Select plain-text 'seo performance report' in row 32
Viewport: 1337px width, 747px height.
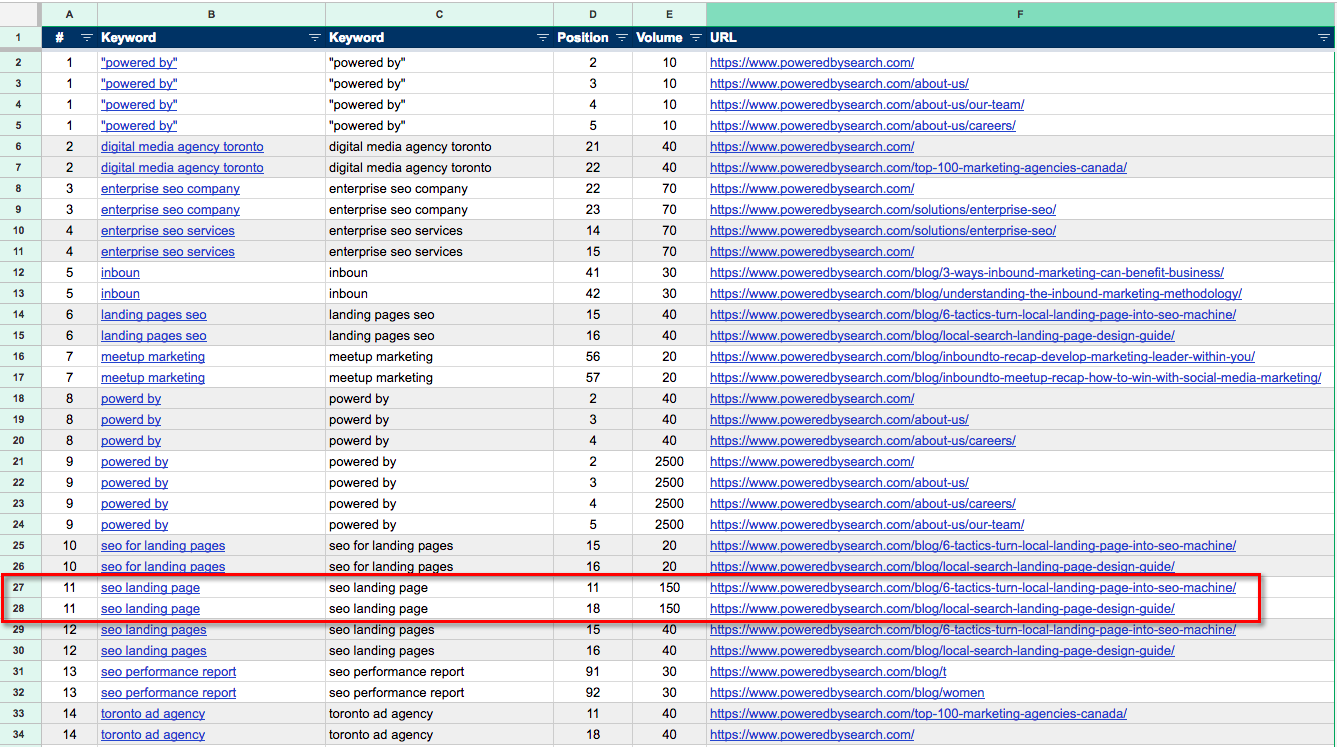point(397,693)
